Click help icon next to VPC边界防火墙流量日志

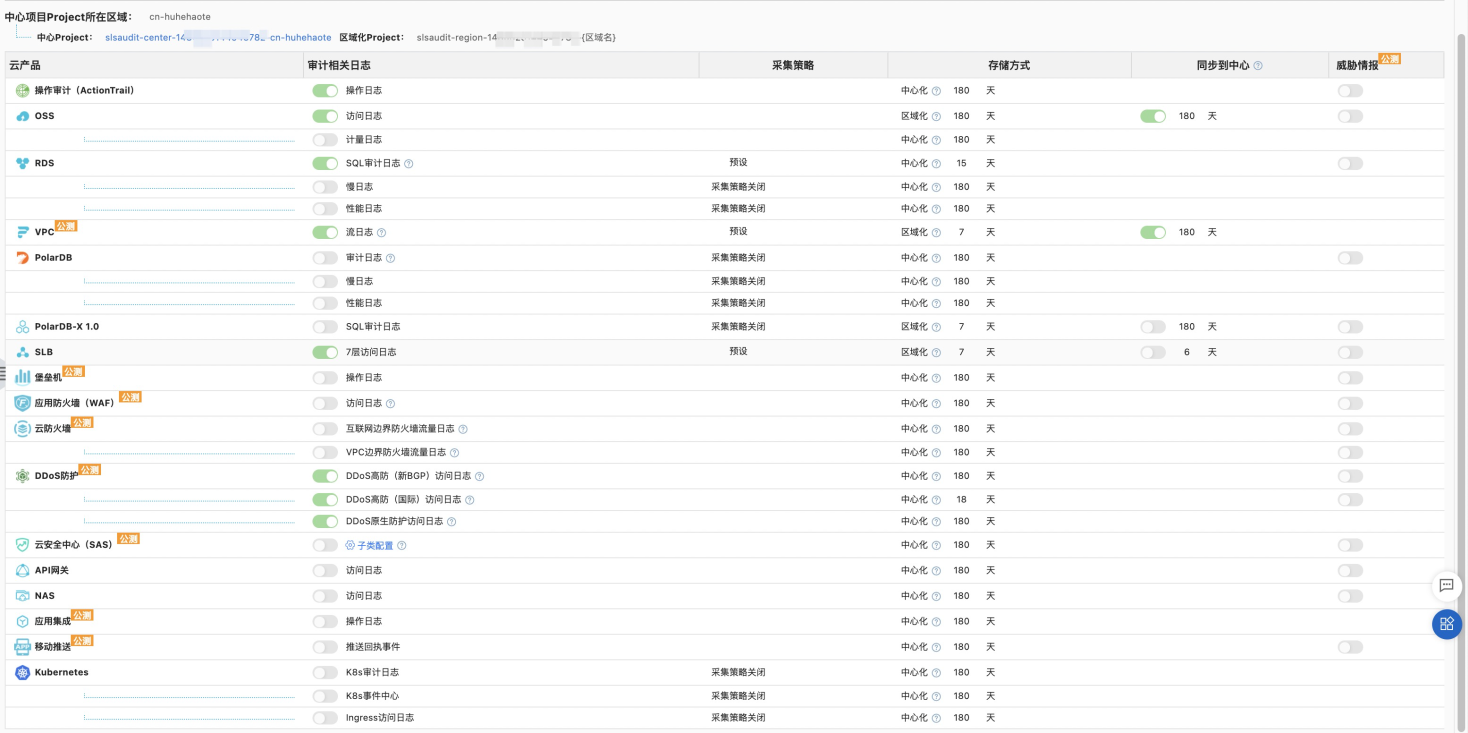point(455,453)
